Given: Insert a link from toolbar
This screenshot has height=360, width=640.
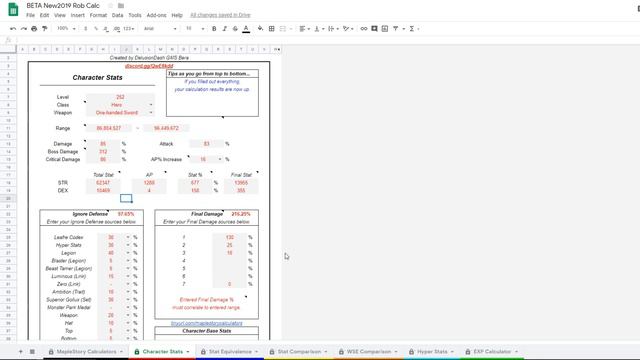Looking at the screenshot, I should pyautogui.click(x=364, y=29).
